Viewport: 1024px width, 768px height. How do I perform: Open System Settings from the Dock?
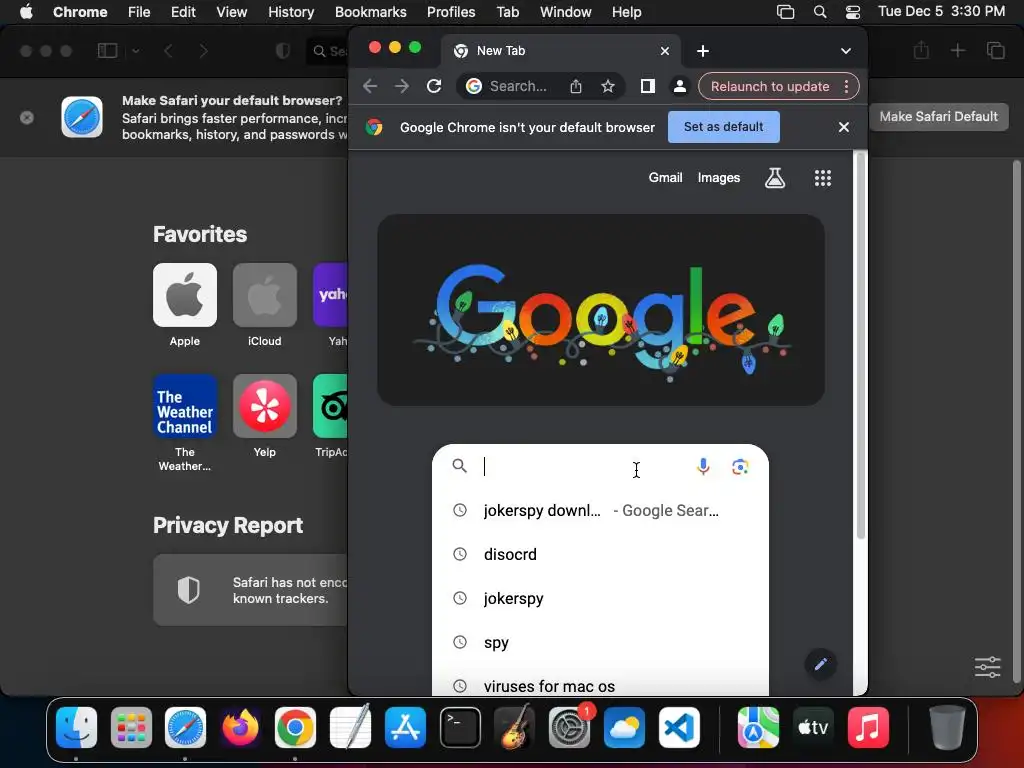569,728
